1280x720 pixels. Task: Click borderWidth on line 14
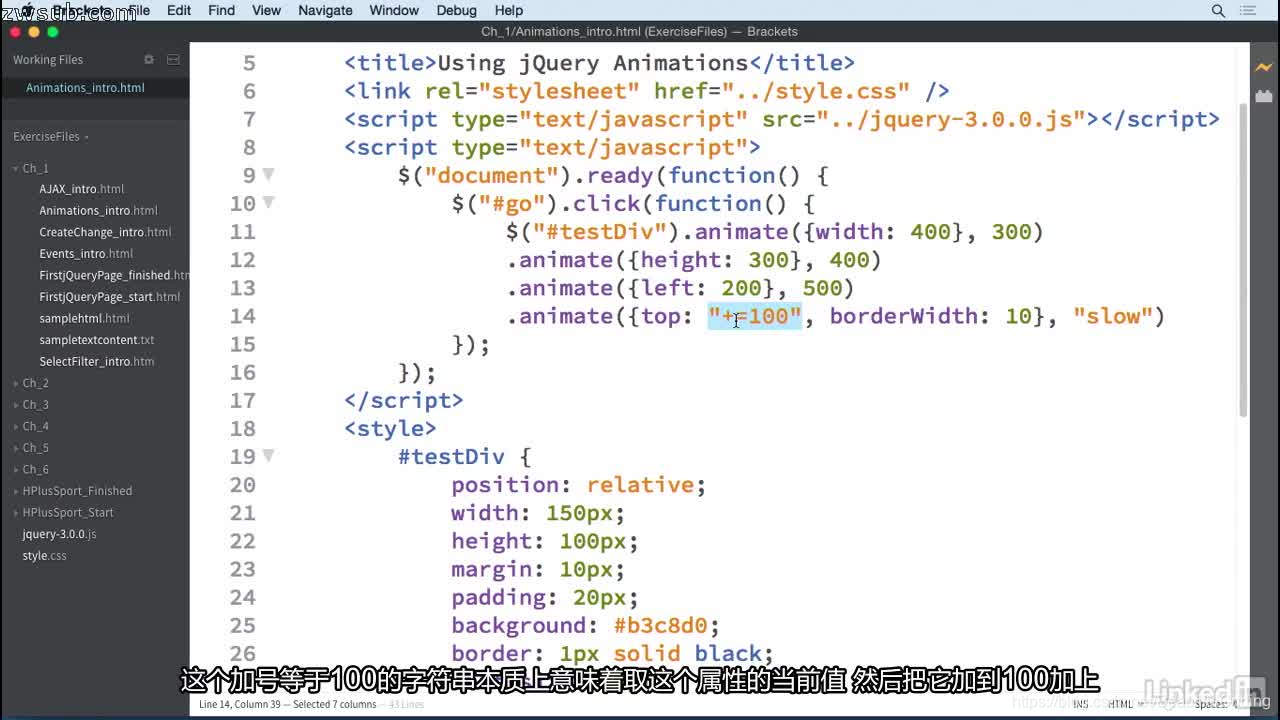(x=903, y=317)
